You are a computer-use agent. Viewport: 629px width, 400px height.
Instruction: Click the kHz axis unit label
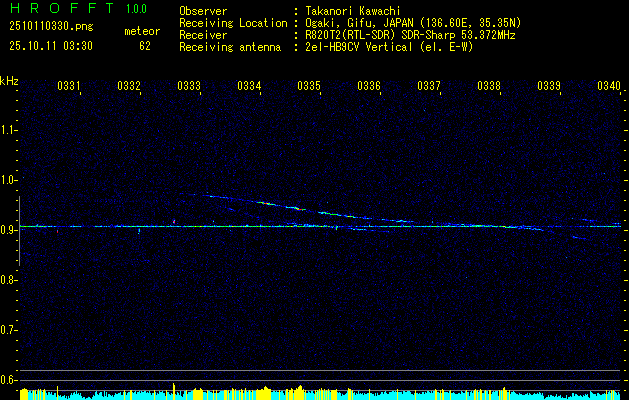(9, 81)
